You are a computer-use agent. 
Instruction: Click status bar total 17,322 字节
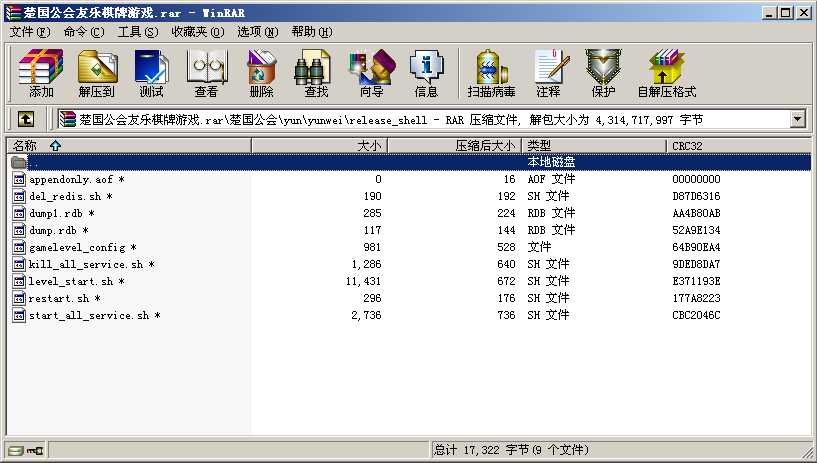(x=511, y=450)
